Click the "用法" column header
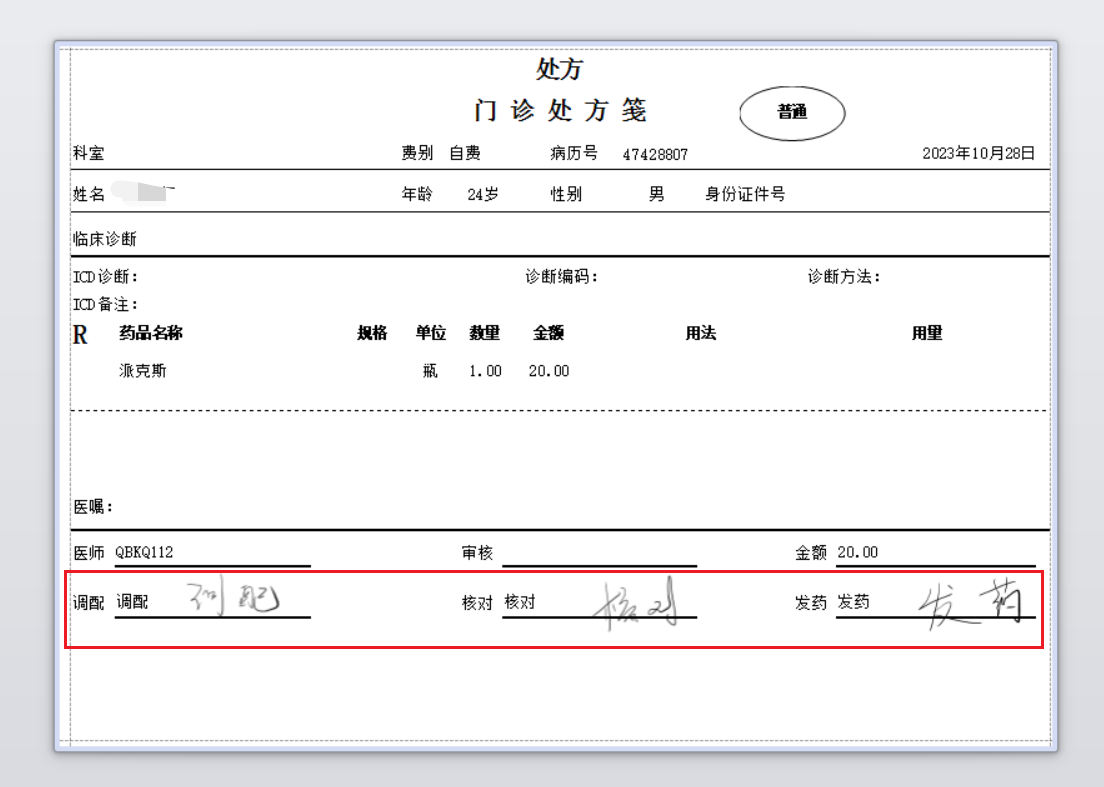1104x787 pixels. point(701,333)
